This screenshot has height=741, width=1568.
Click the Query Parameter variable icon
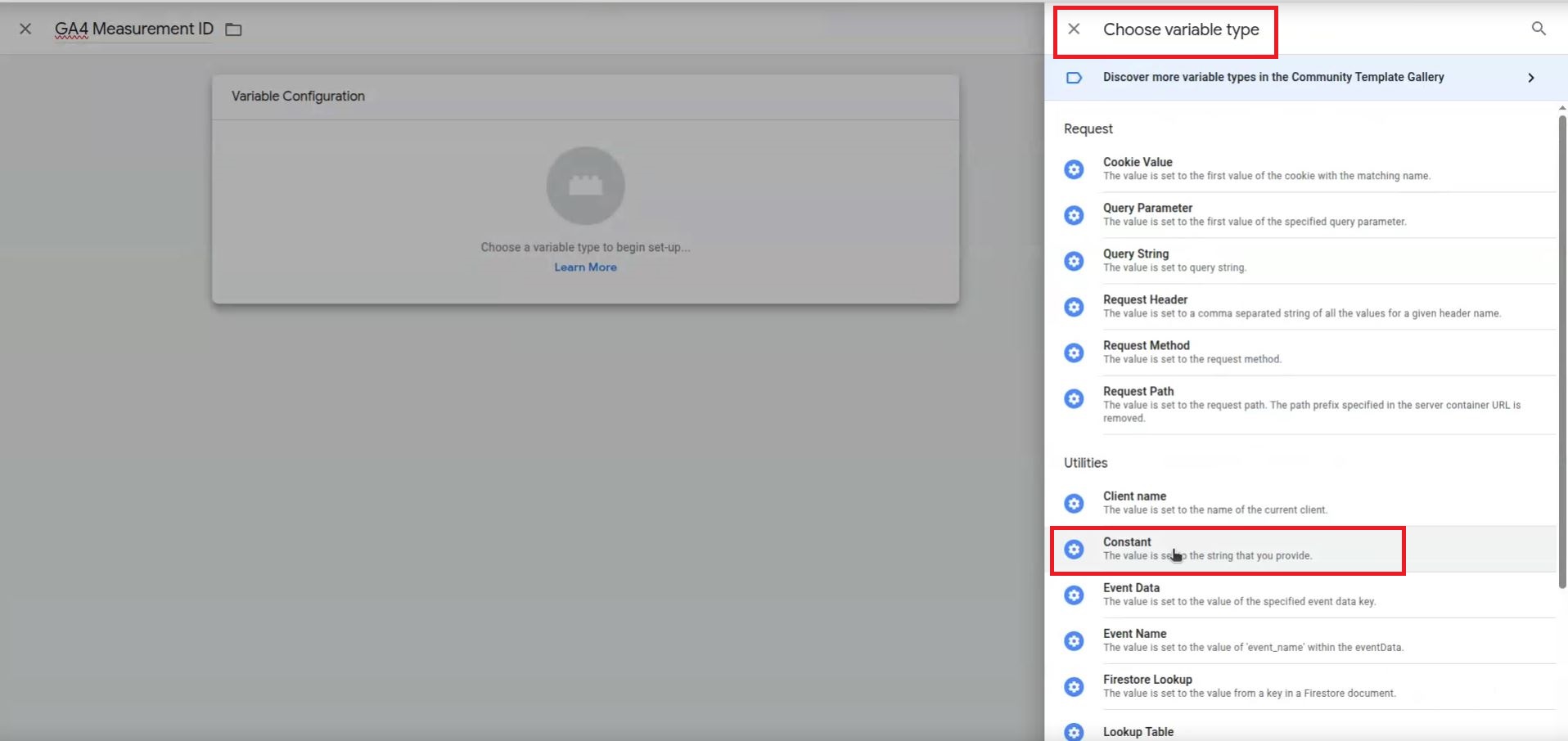point(1074,215)
